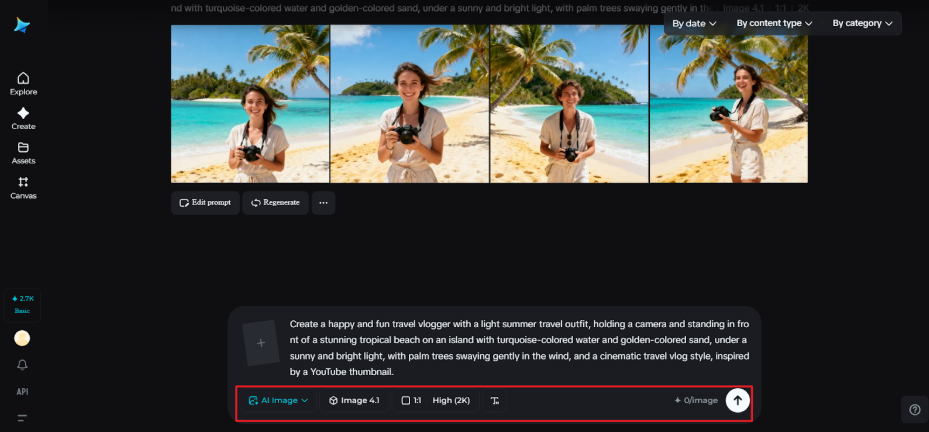The width and height of the screenshot is (929, 432).
Task: Expand the By content type filter
Action: pos(774,23)
